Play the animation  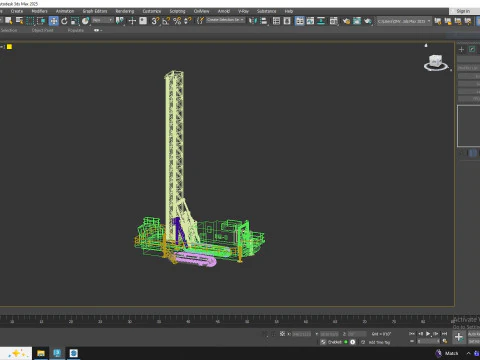coord(428,334)
